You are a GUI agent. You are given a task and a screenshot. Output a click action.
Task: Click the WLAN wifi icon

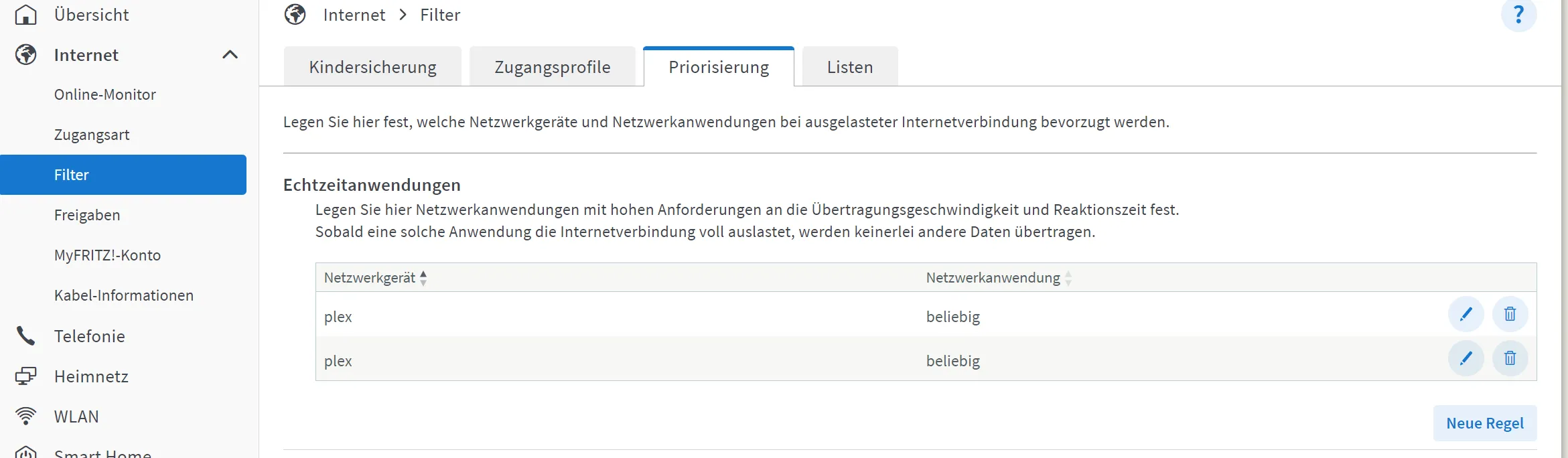coord(25,416)
